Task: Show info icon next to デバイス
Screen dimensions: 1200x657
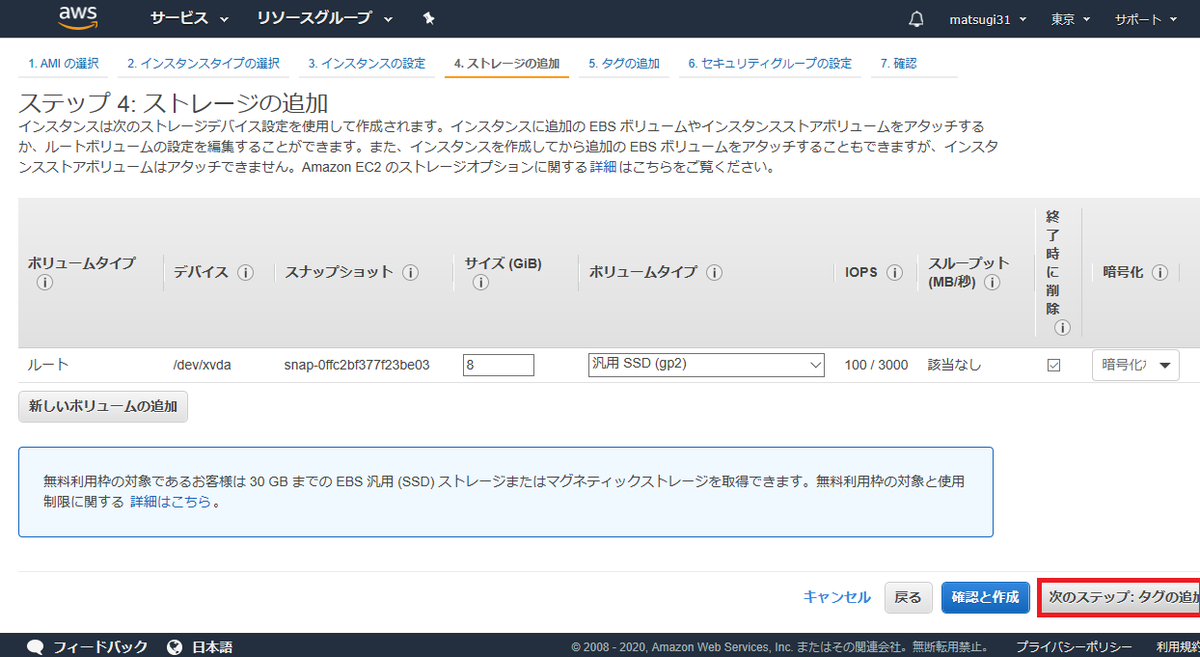Action: [x=246, y=273]
